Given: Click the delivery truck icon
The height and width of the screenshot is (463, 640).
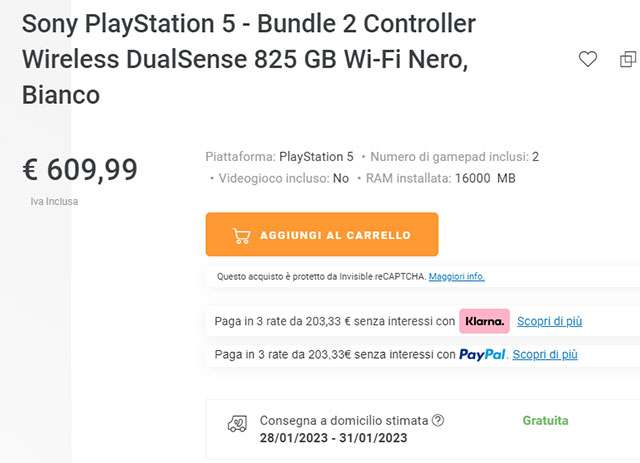Looking at the screenshot, I should coord(237,424).
